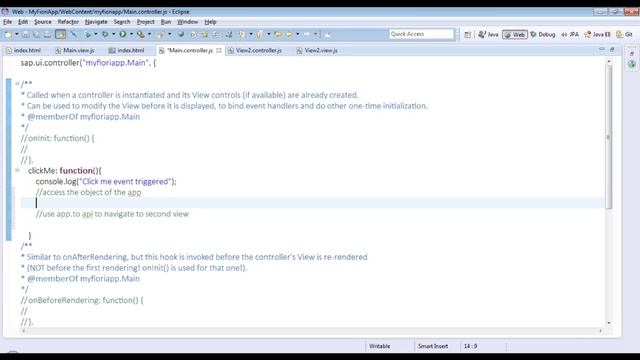
Task: Switch to the Git perspective
Action: [x=624, y=35]
